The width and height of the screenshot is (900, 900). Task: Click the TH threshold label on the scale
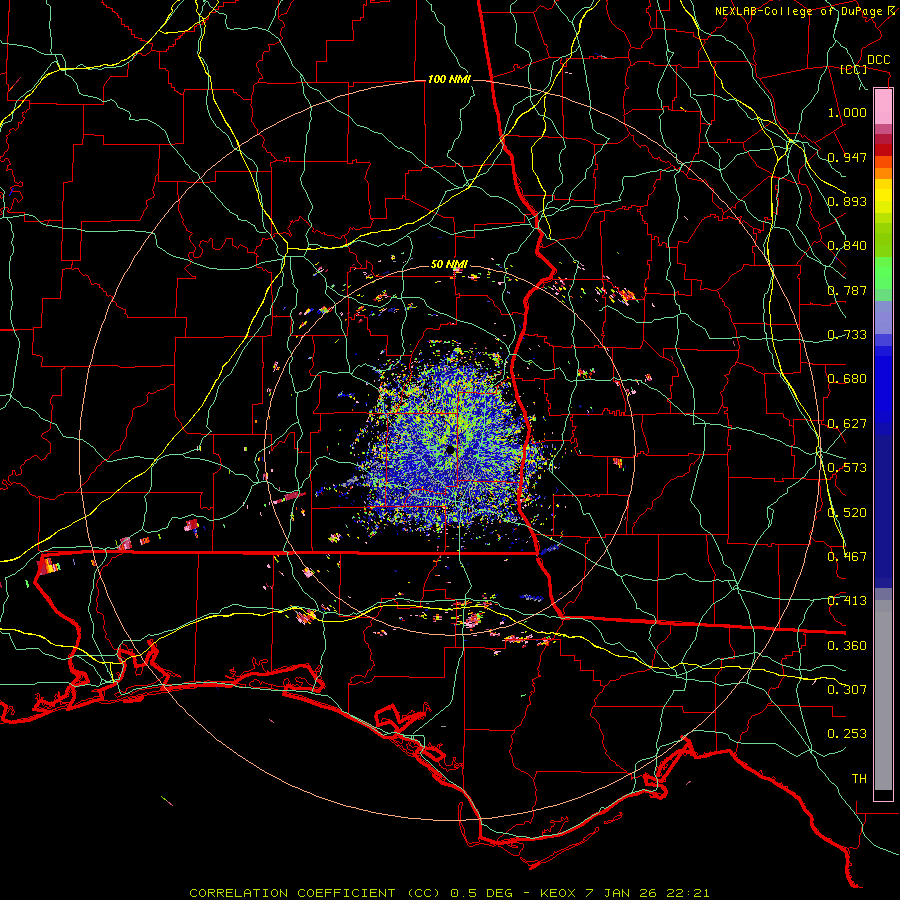(859, 779)
